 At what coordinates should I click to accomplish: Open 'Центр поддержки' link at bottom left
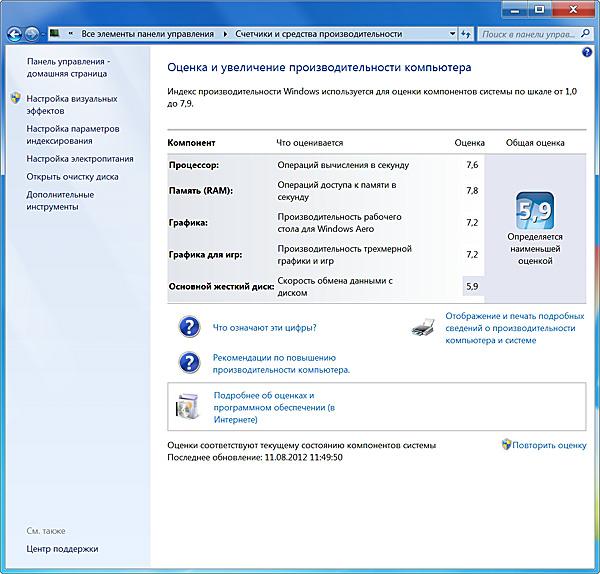click(62, 548)
